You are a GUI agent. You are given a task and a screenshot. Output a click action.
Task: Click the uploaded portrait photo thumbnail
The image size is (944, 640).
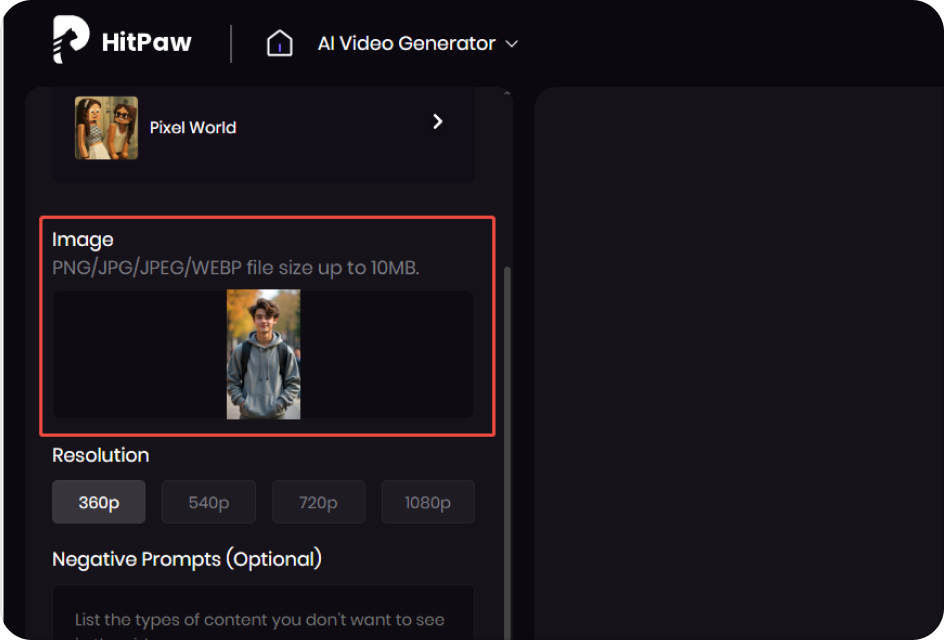265,353
